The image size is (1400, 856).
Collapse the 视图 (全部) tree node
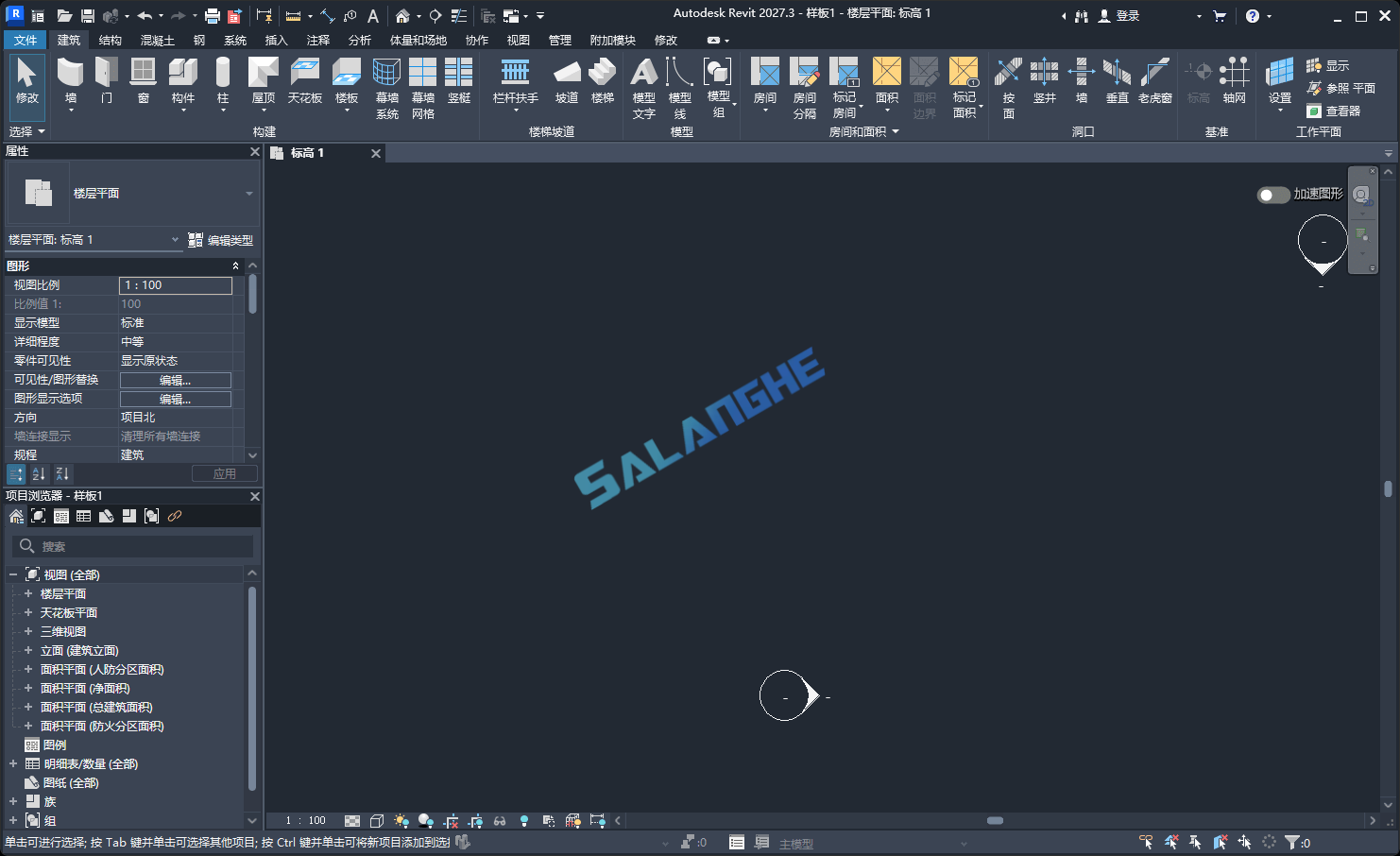click(13, 574)
